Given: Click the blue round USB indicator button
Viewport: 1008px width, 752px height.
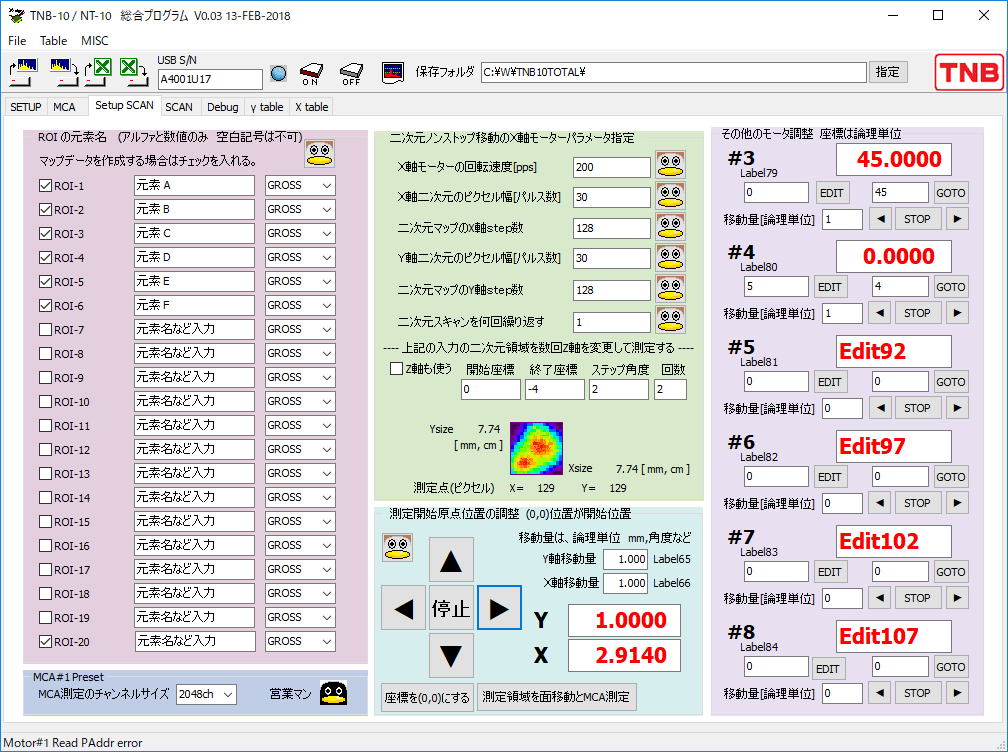Looking at the screenshot, I should (x=278, y=73).
